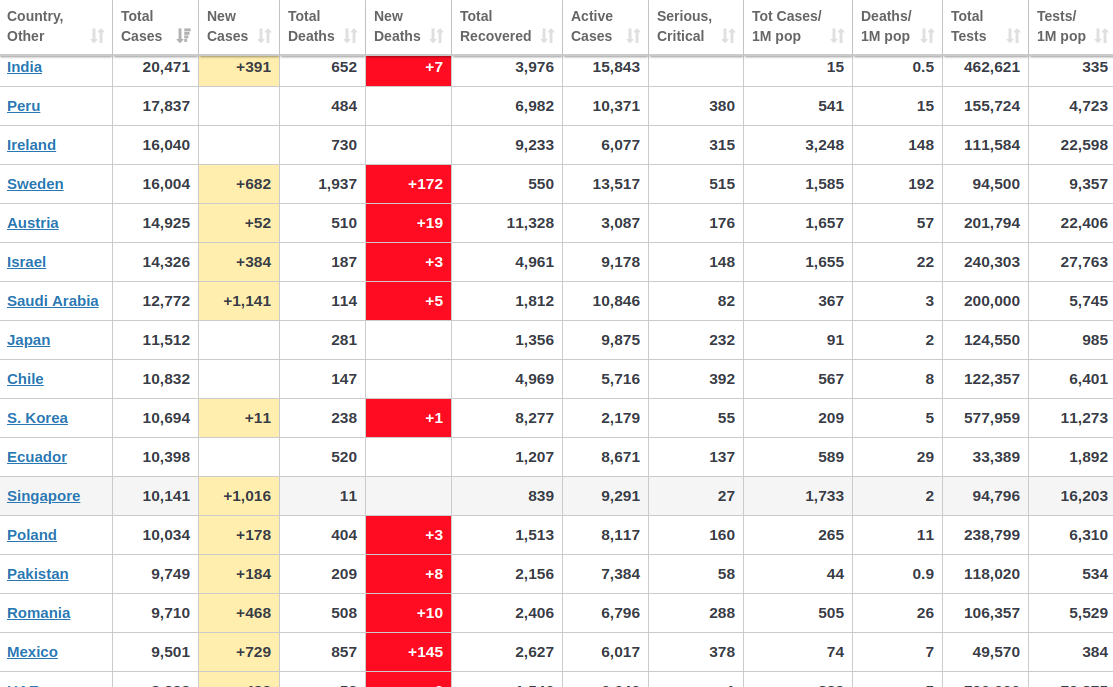This screenshot has width=1113, height=687.
Task: Click the Ecuador country link
Action: 37,457
